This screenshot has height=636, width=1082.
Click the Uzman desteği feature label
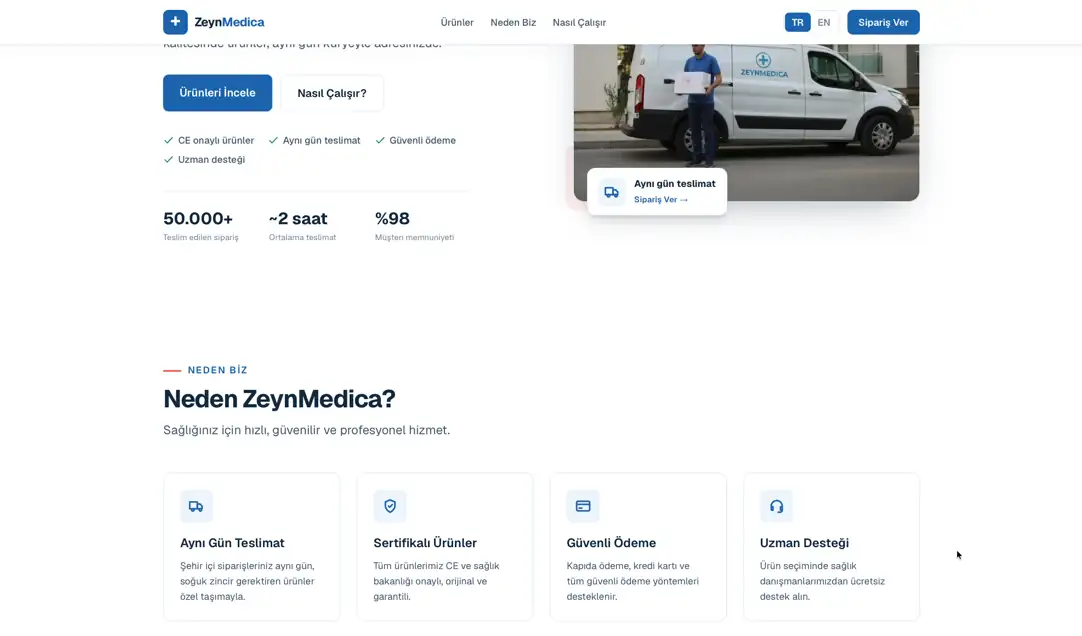click(211, 159)
